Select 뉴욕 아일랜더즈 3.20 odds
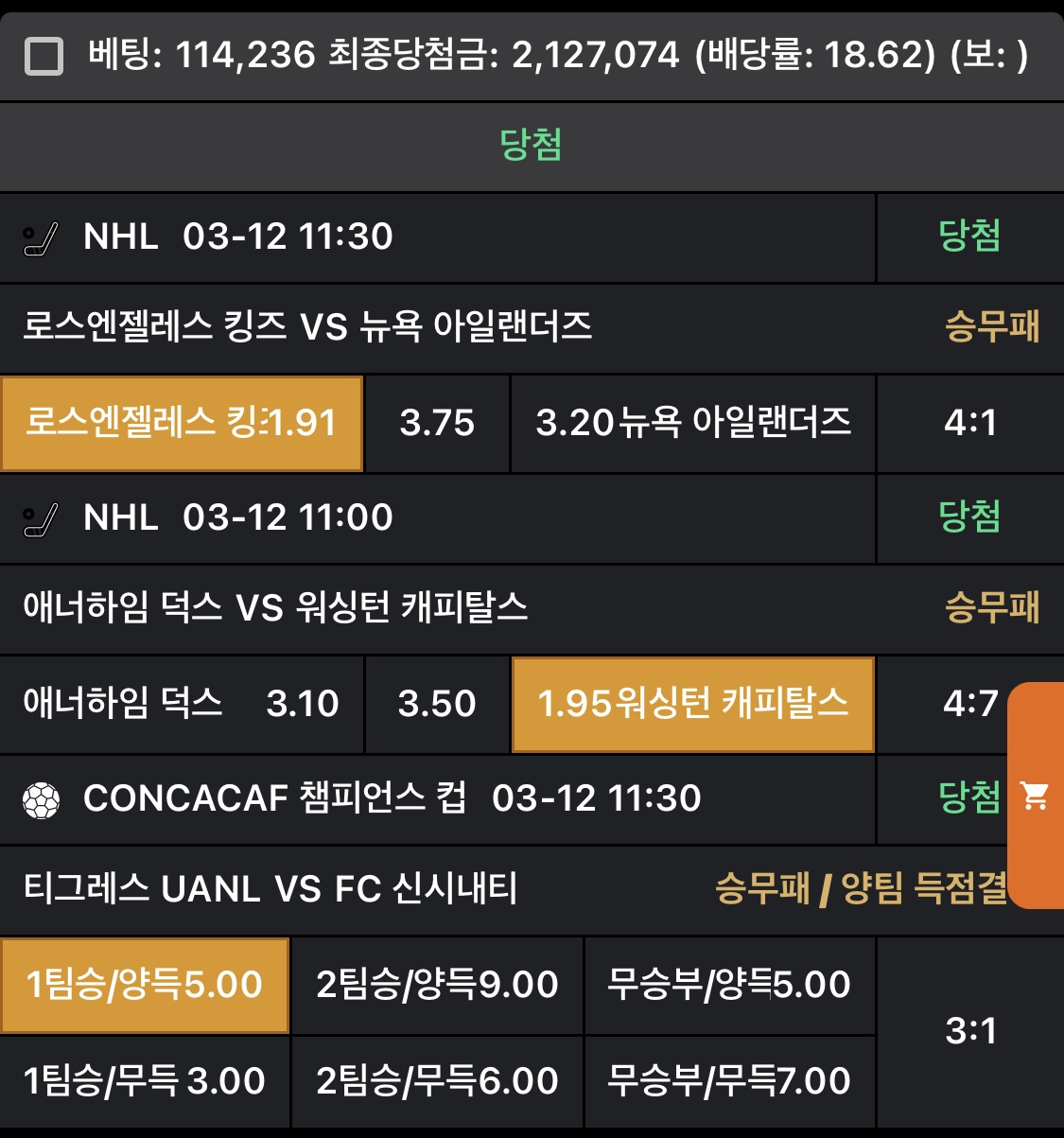Screen dimensions: 1064x1138 pos(692,423)
